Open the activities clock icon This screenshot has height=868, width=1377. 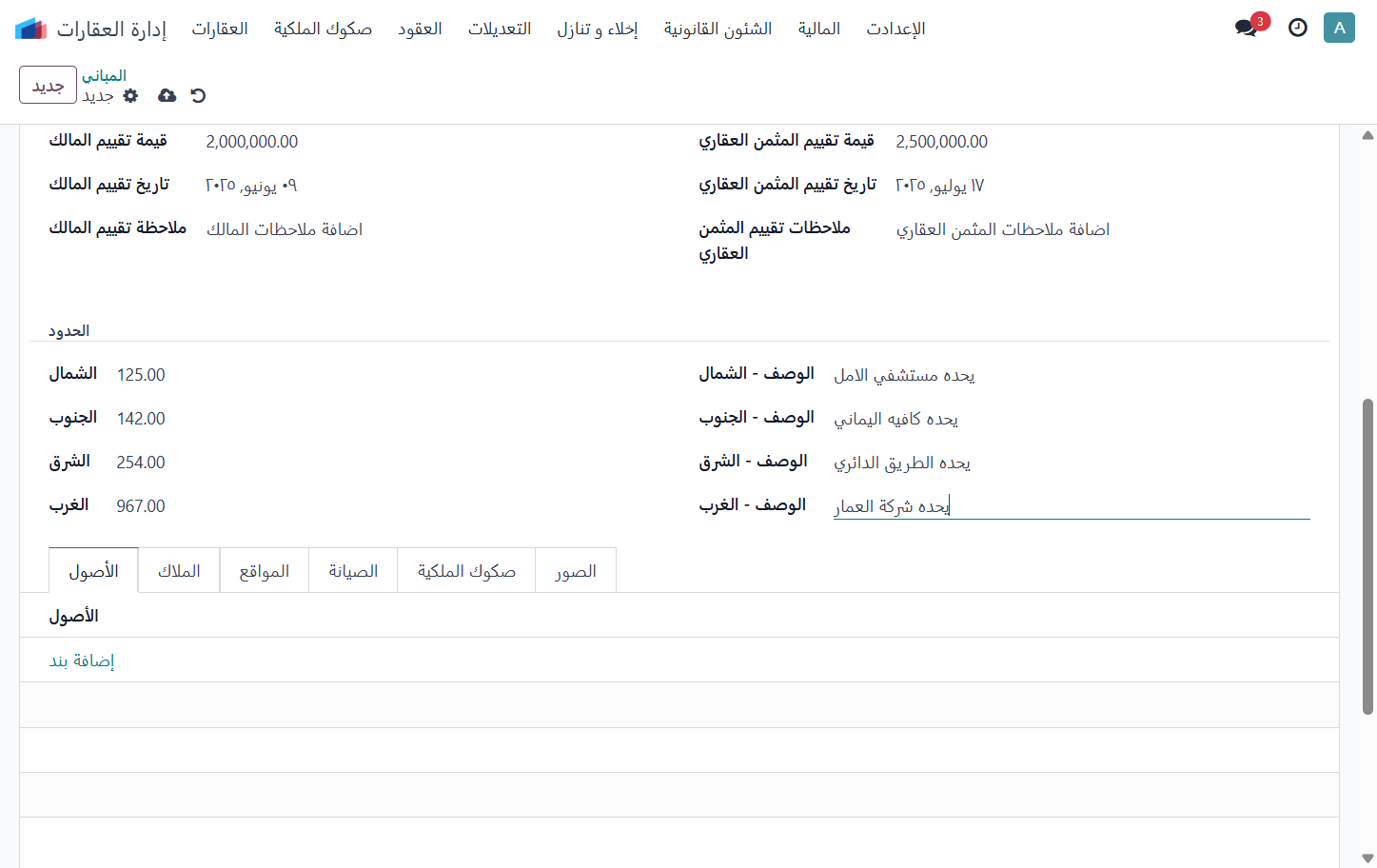(x=1298, y=28)
